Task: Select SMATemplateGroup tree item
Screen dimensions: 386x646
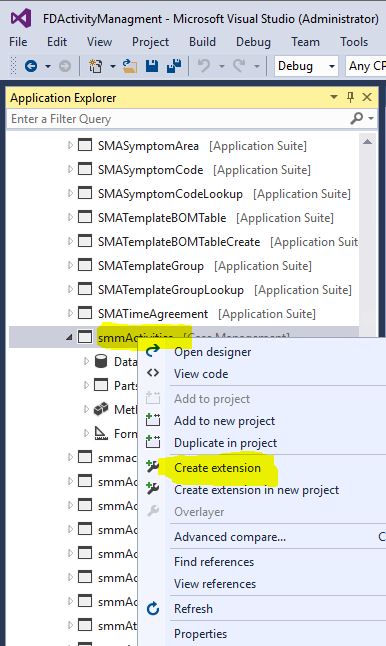Action: pos(151,266)
